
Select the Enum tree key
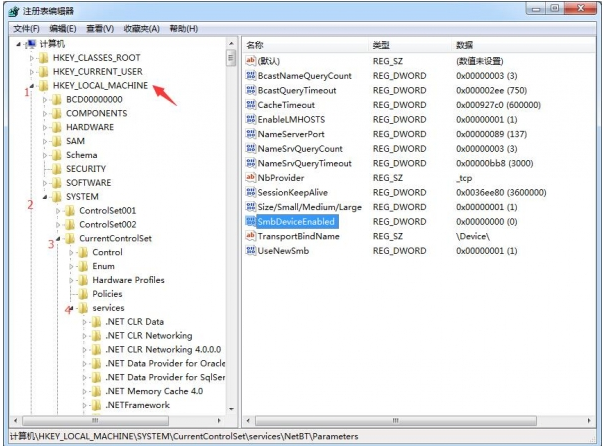click(x=103, y=266)
